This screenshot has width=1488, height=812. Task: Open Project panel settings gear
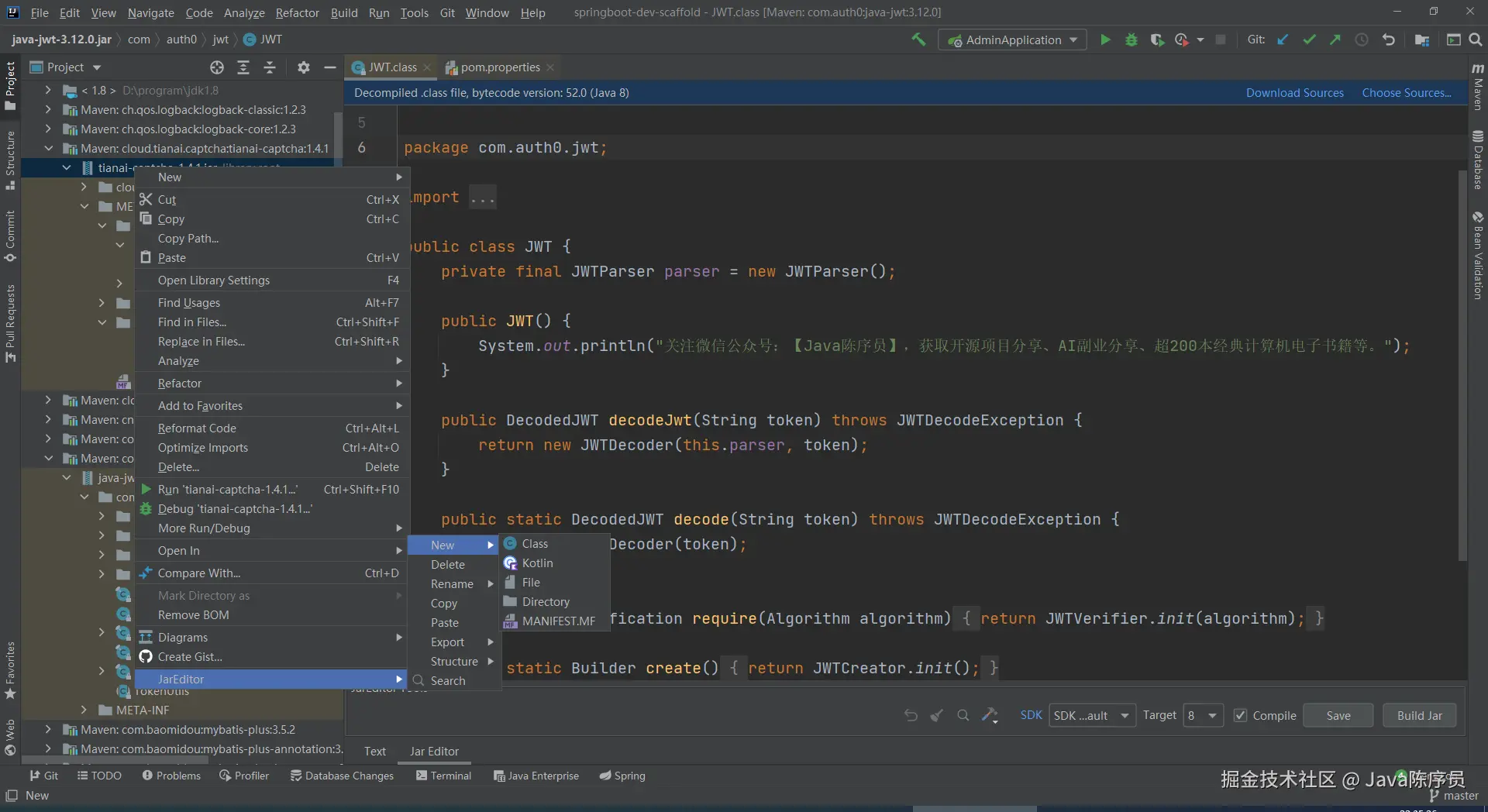(303, 67)
